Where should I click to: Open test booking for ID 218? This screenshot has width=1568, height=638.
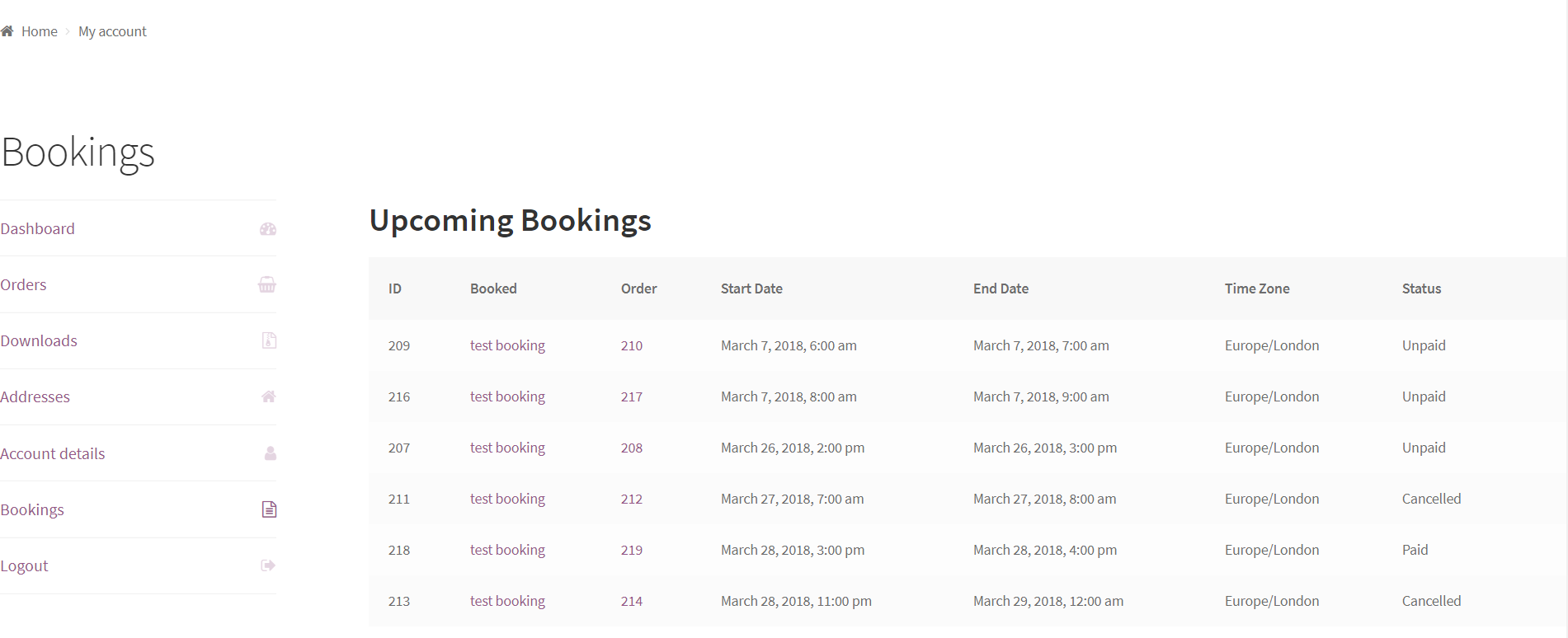coord(507,550)
